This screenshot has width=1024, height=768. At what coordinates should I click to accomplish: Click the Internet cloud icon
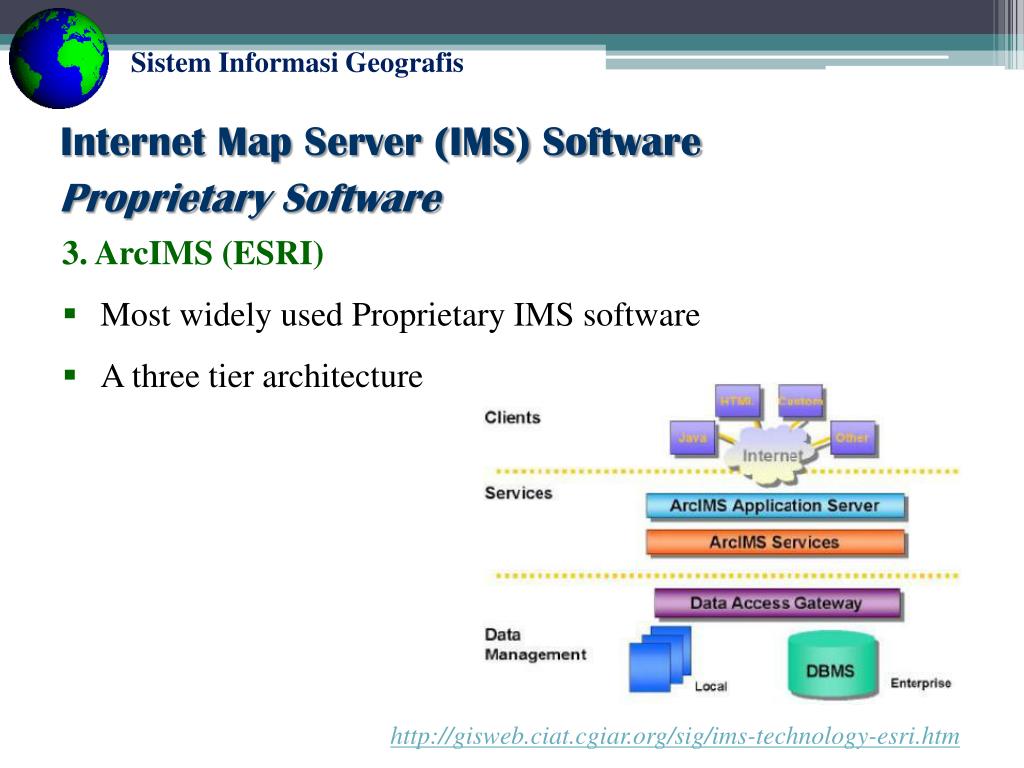(773, 456)
